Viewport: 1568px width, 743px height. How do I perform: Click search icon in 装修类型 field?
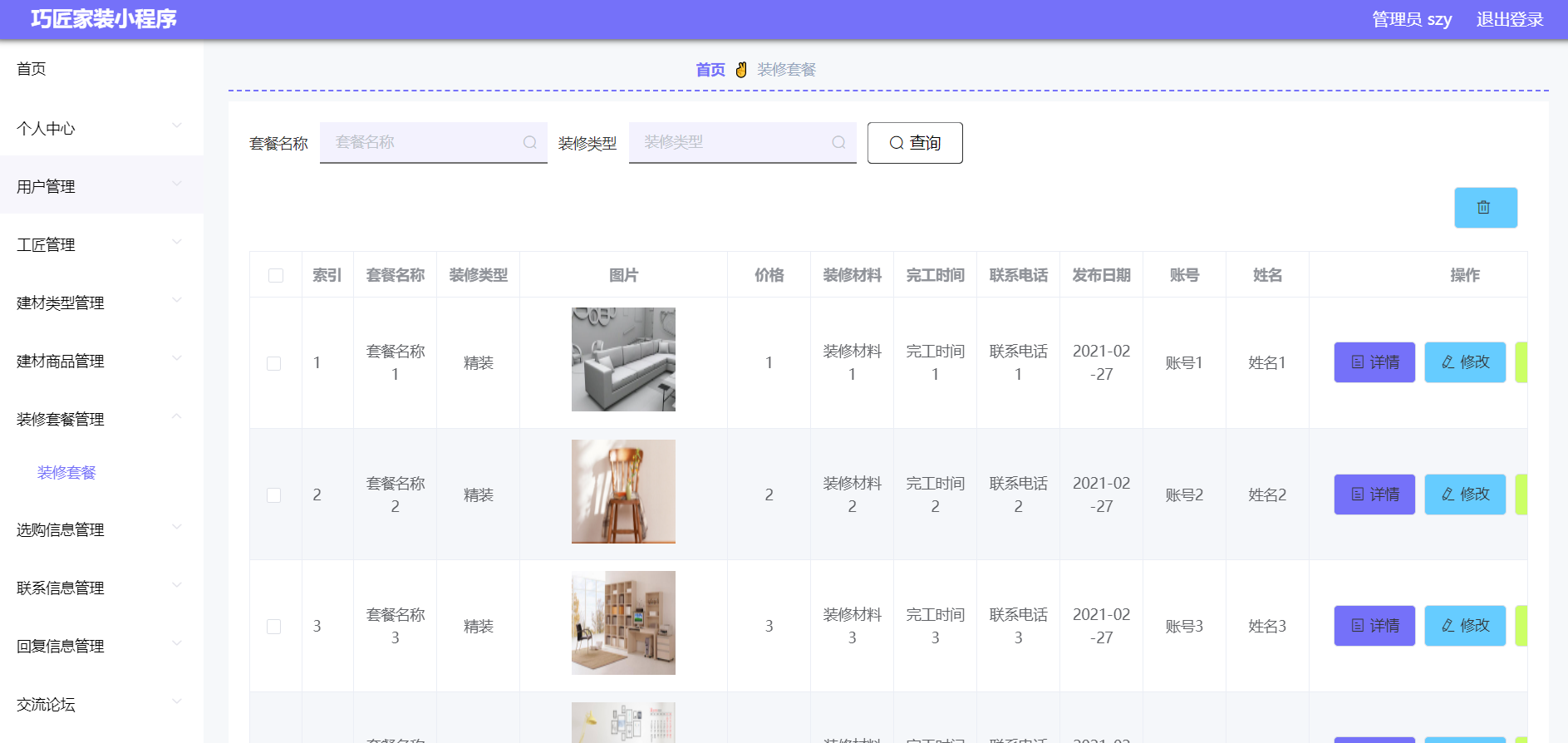(838, 143)
